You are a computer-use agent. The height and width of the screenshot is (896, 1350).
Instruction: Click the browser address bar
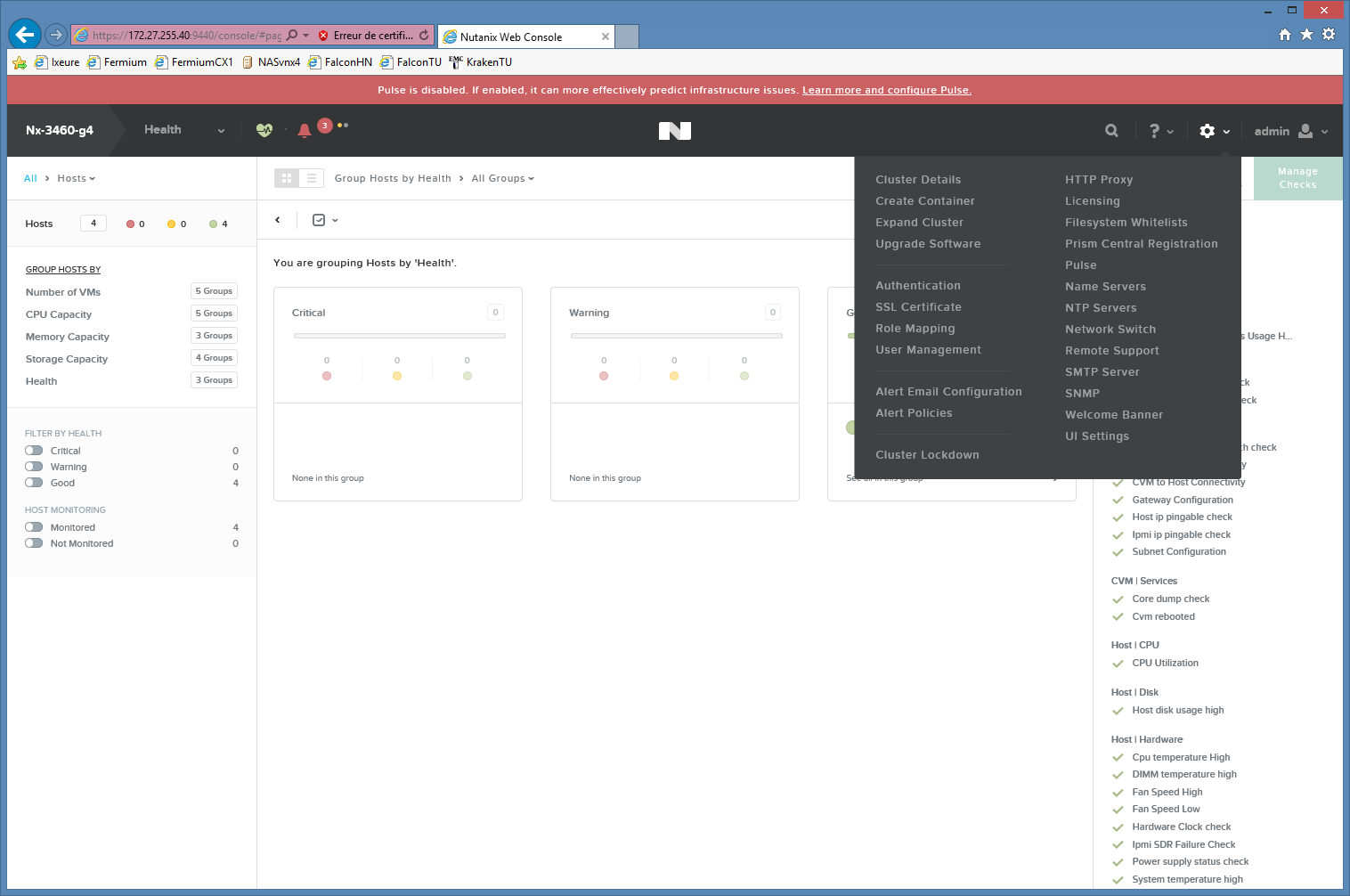pyautogui.click(x=185, y=36)
